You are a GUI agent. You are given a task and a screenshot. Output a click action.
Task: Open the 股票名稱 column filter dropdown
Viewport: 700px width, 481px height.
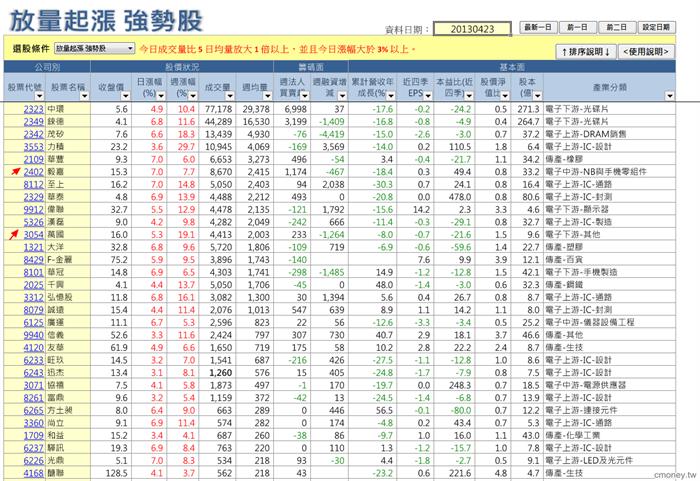pyautogui.click(x=84, y=96)
